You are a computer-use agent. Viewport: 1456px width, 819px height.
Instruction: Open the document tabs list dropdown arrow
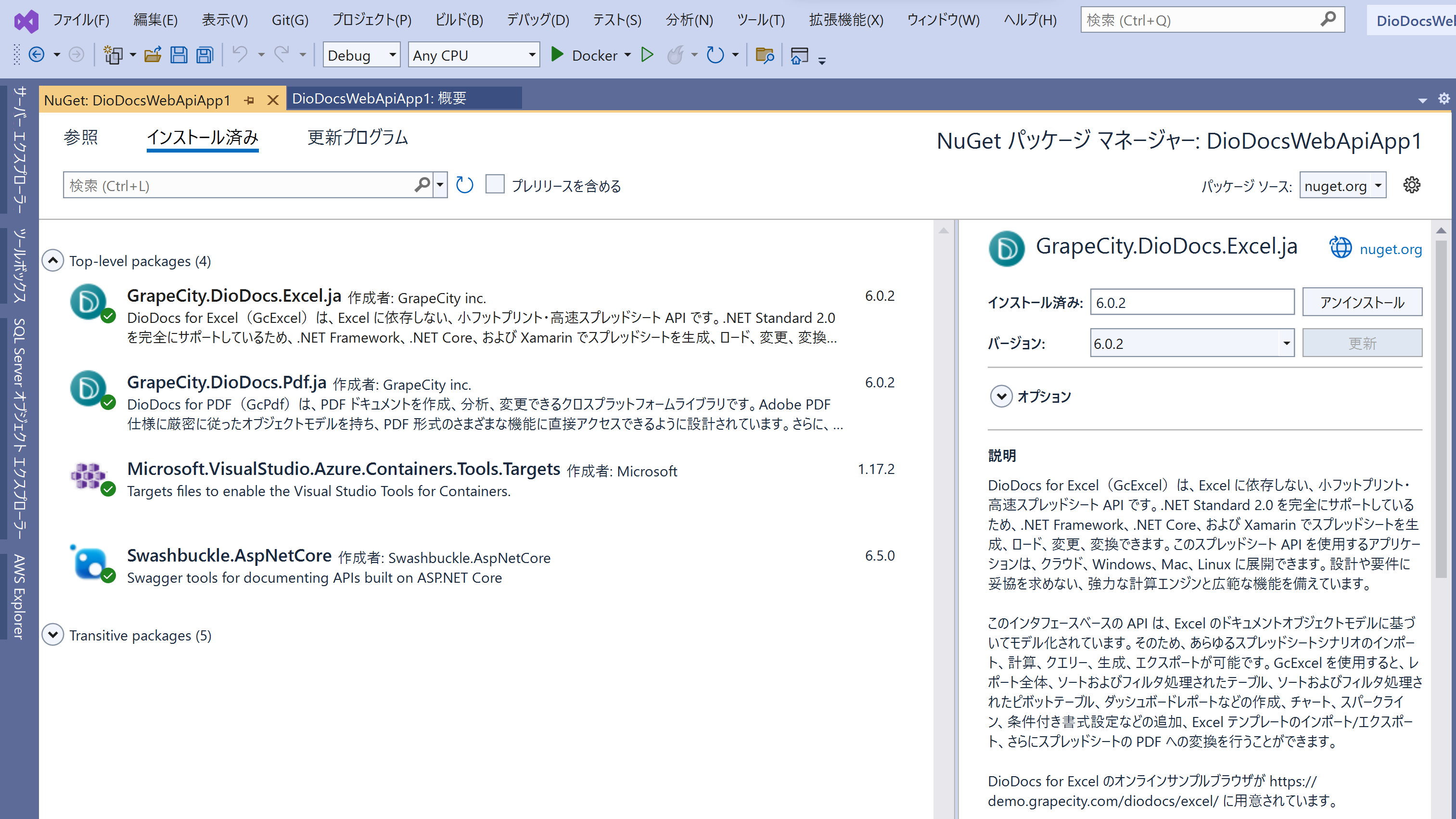pyautogui.click(x=1423, y=101)
